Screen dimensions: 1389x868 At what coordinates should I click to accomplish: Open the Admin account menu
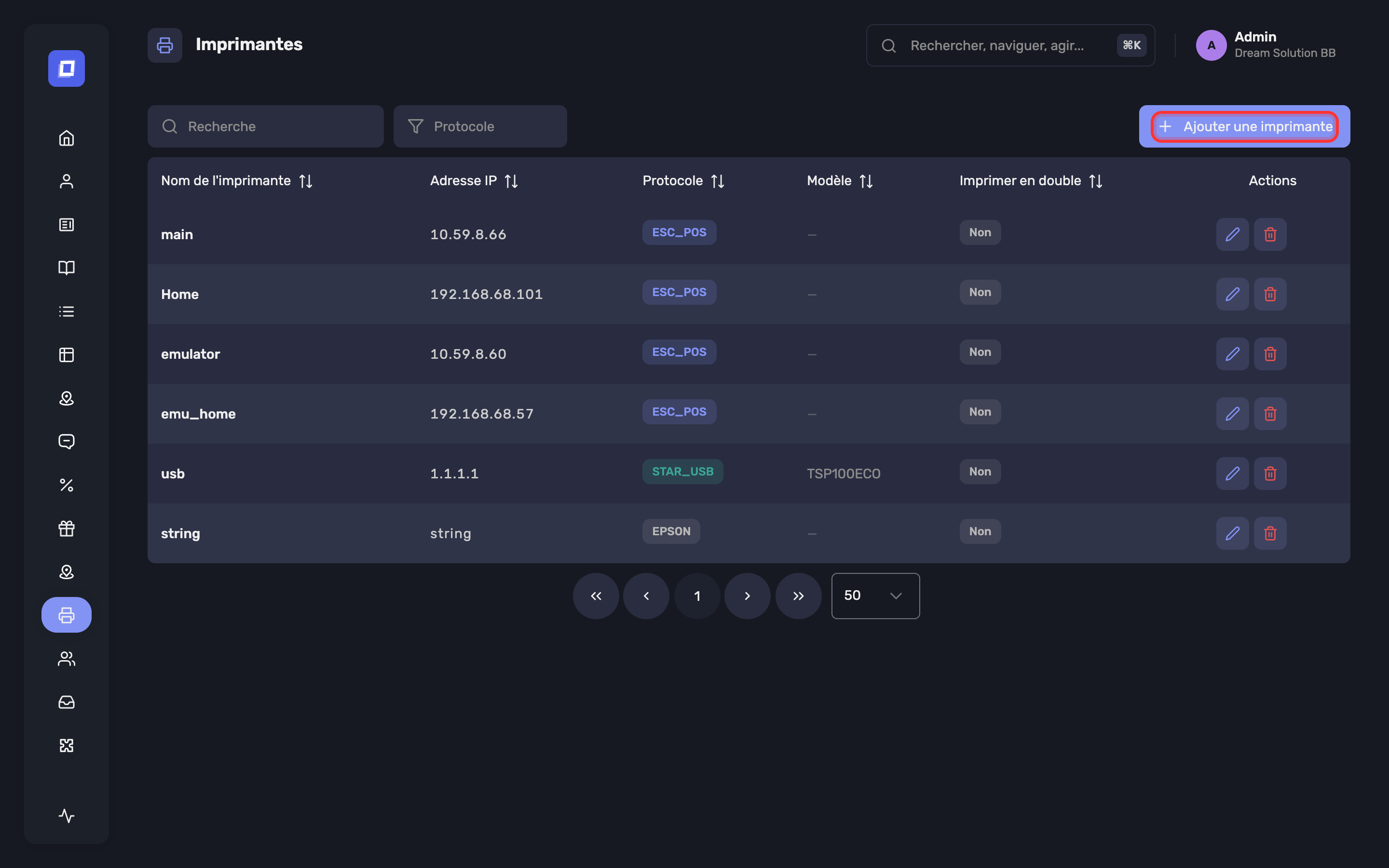coord(1266,45)
